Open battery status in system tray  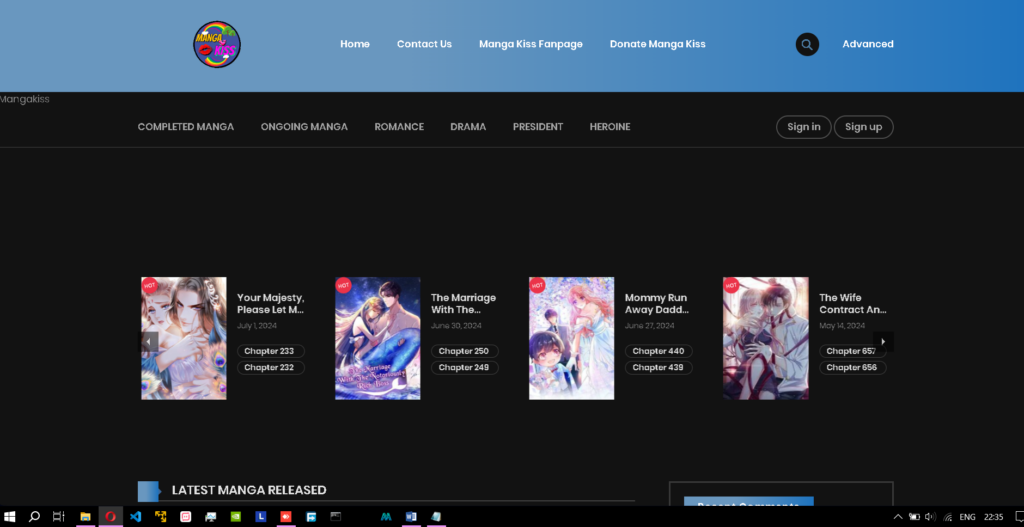914,517
